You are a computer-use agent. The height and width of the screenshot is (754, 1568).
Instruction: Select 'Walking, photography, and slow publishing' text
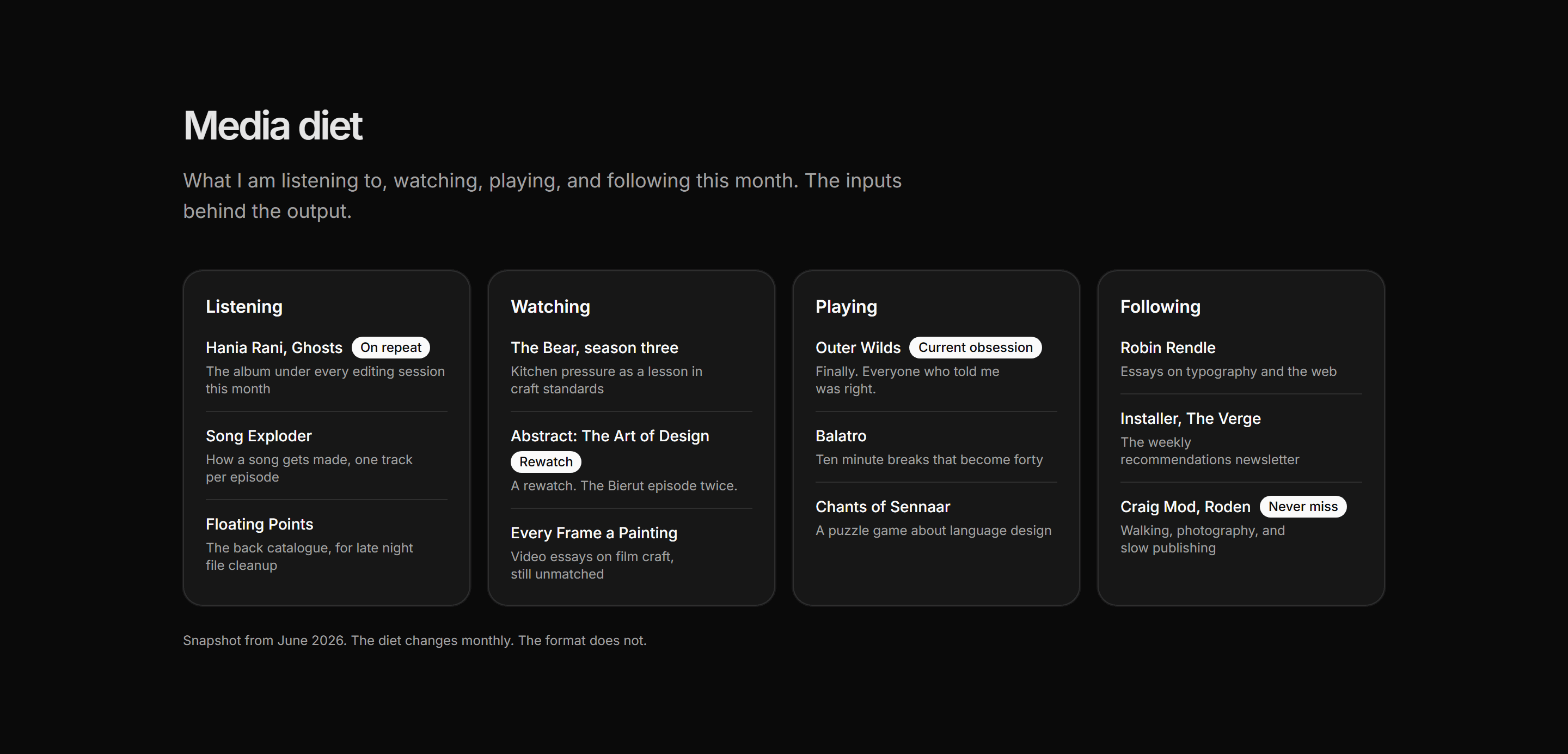click(x=1203, y=539)
